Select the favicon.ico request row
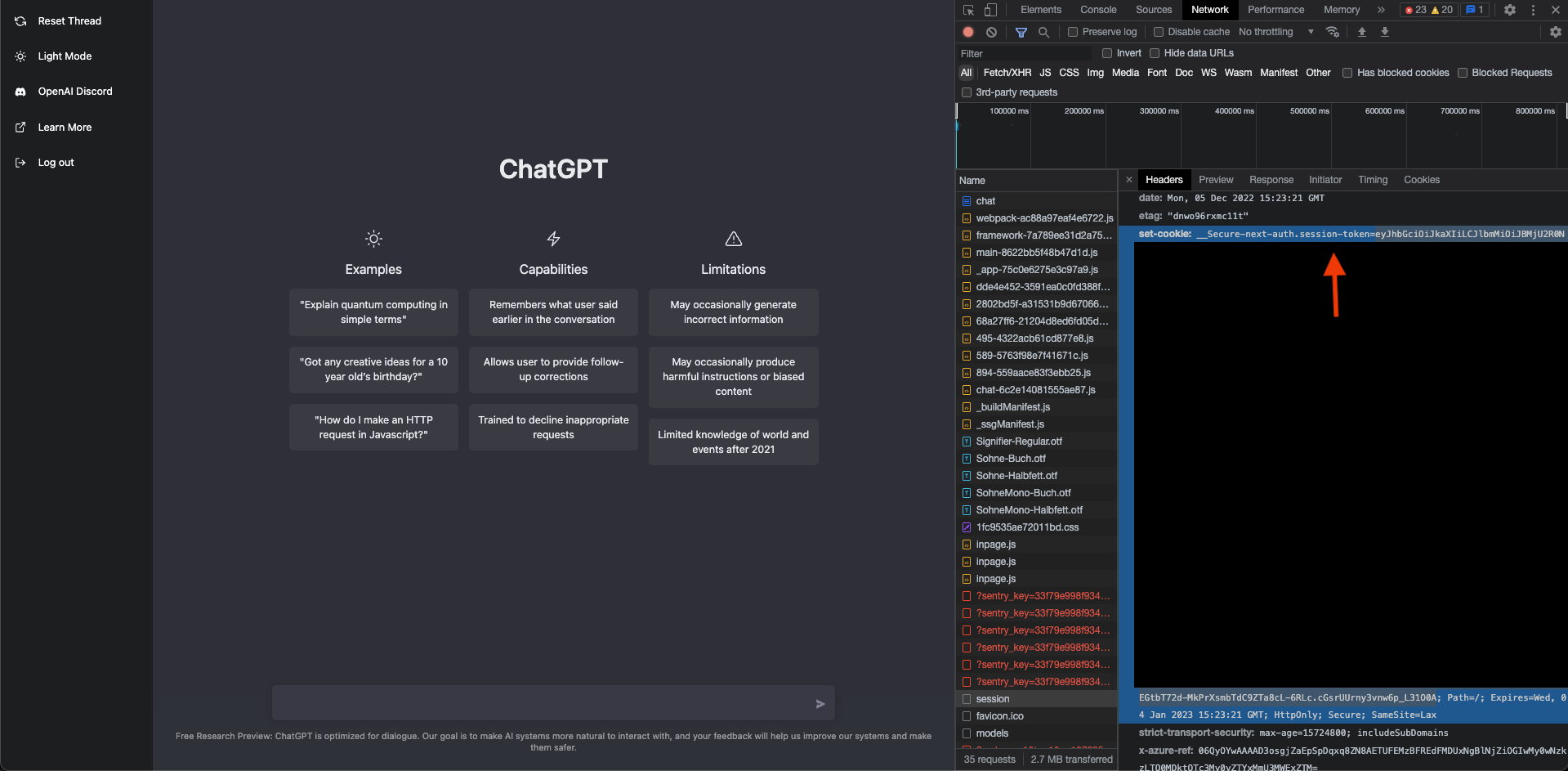Viewport: 1568px width, 771px height. (1036, 716)
